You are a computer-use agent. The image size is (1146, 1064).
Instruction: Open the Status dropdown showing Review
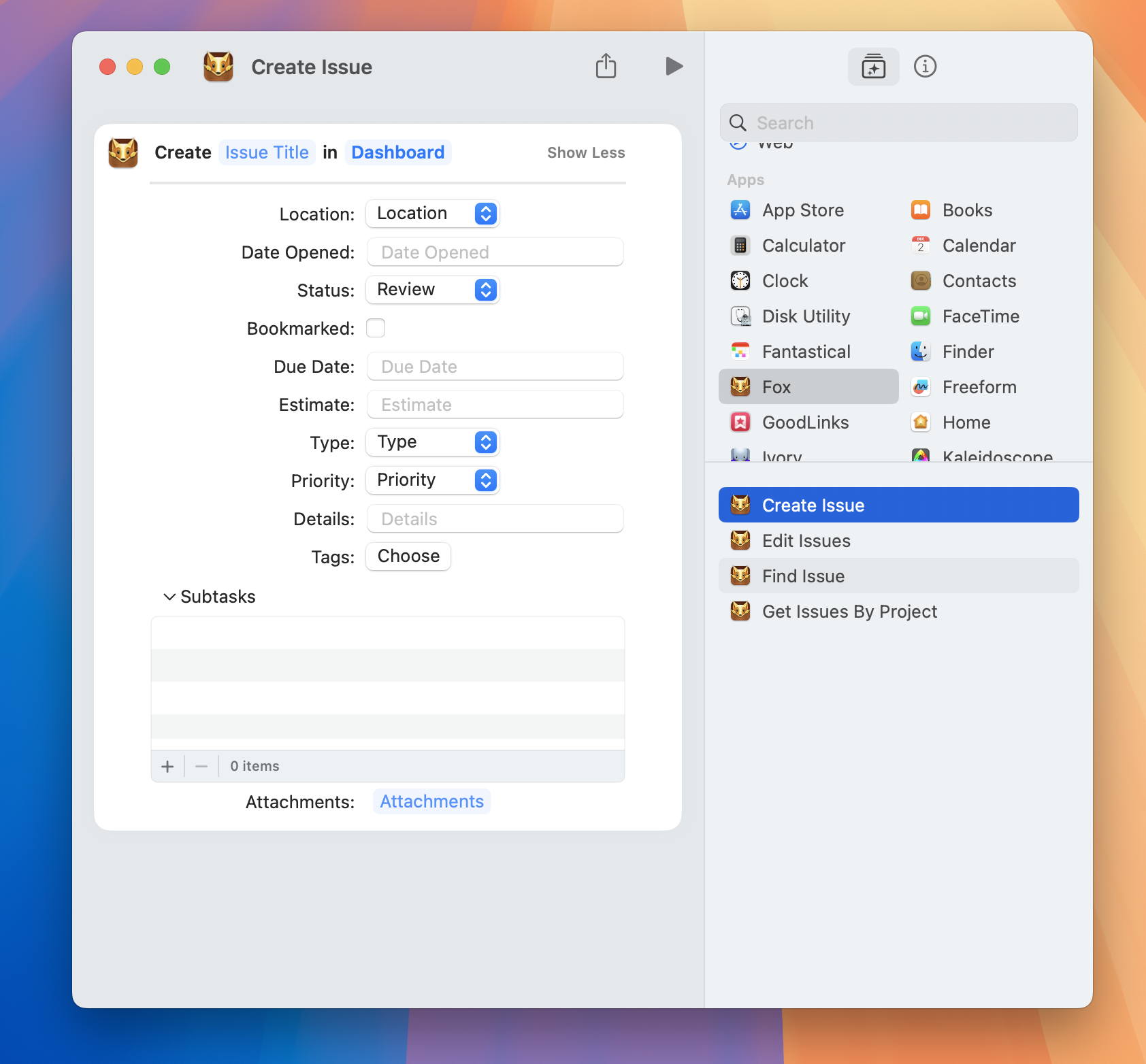[x=433, y=290]
